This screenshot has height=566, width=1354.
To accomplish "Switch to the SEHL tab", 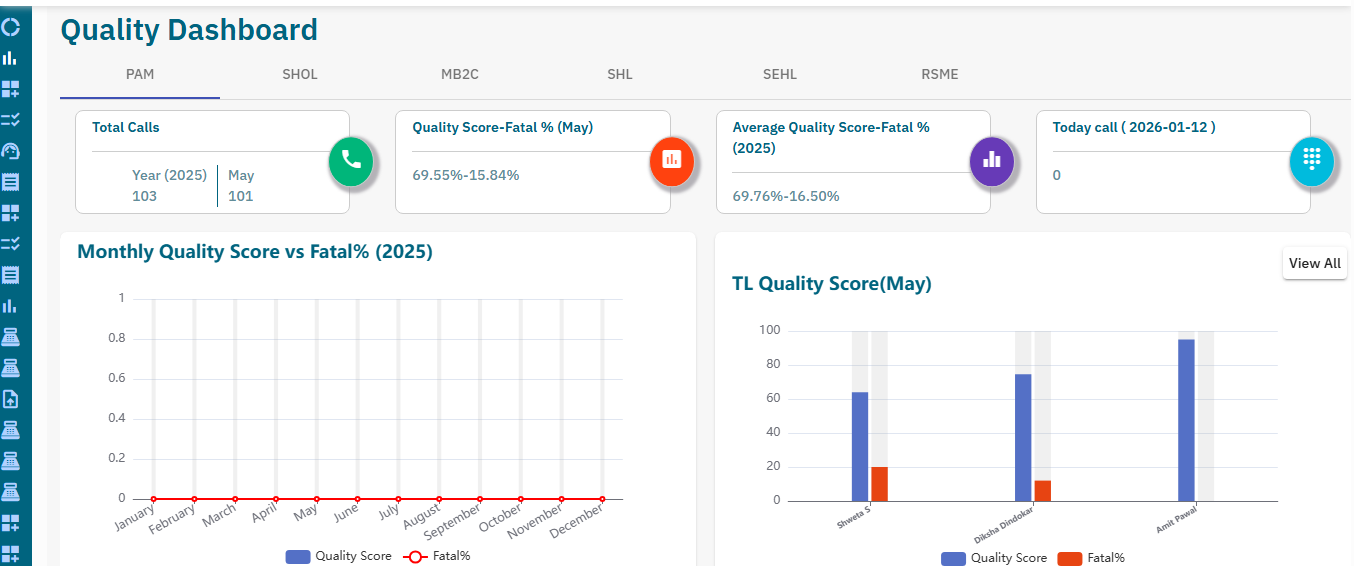I will coord(780,75).
